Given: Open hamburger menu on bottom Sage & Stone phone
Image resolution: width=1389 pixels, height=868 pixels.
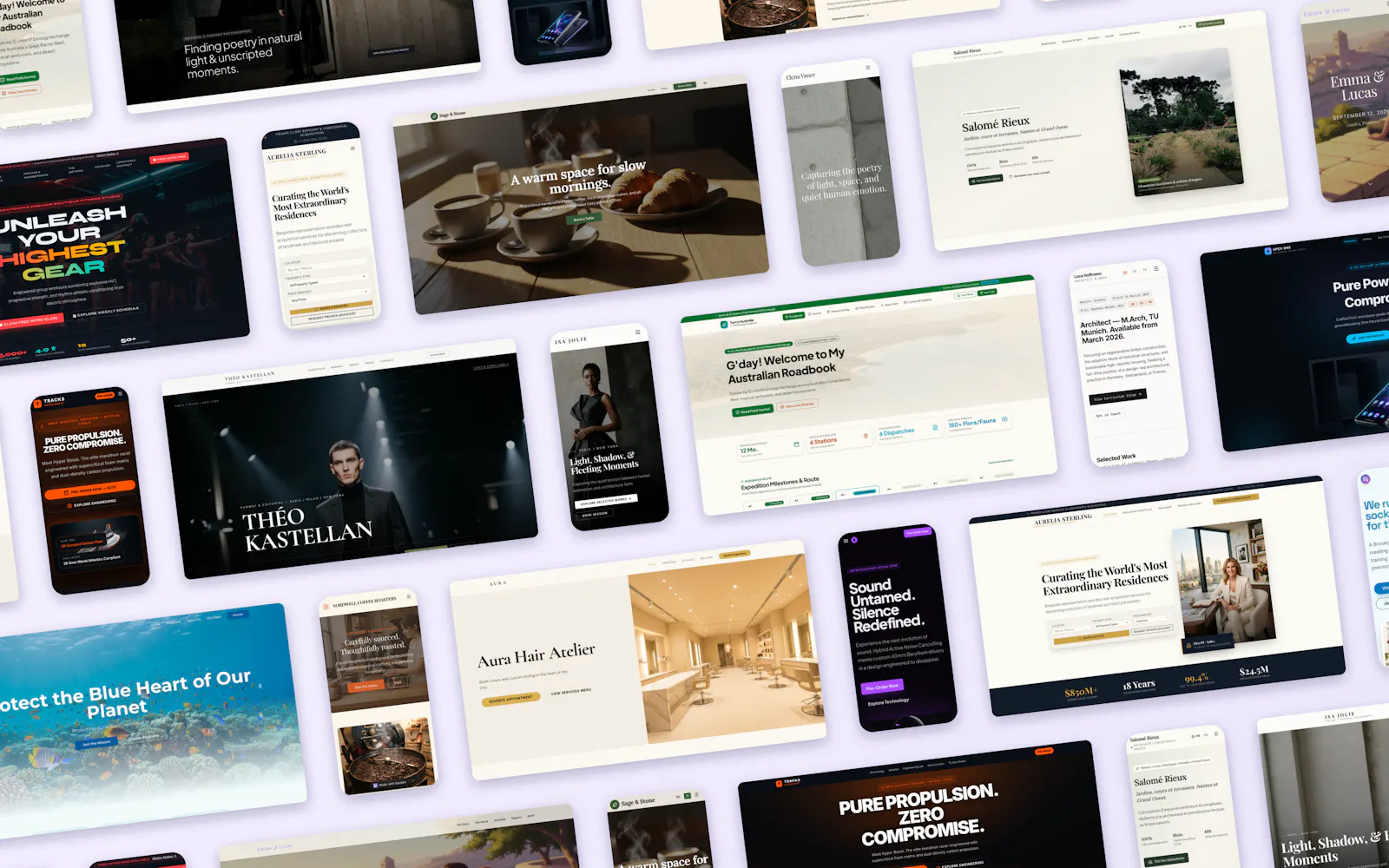Looking at the screenshot, I should click(x=696, y=794).
